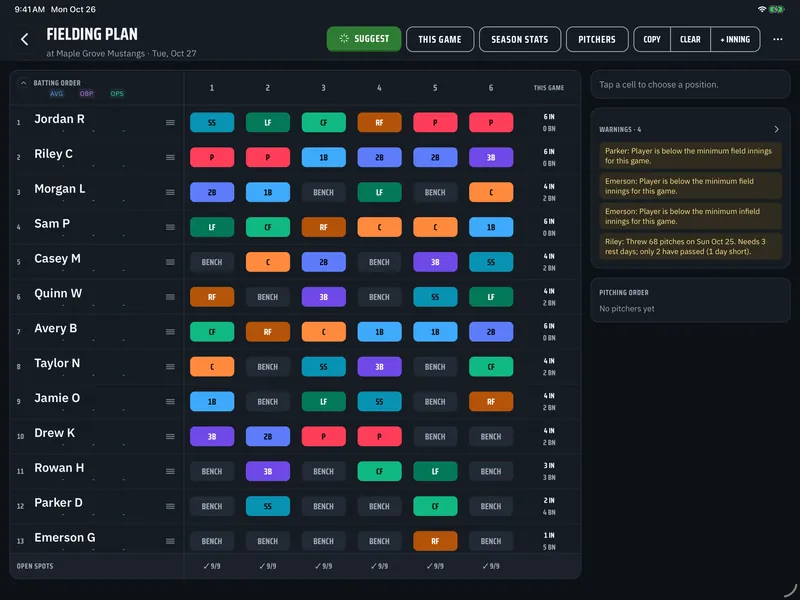This screenshot has height=600, width=800.
Task: Check the battery status icon
Action: (777, 9)
